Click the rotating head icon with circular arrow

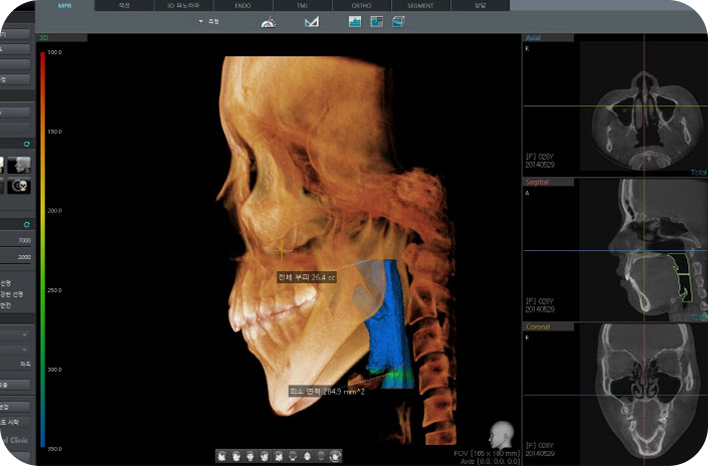335,456
